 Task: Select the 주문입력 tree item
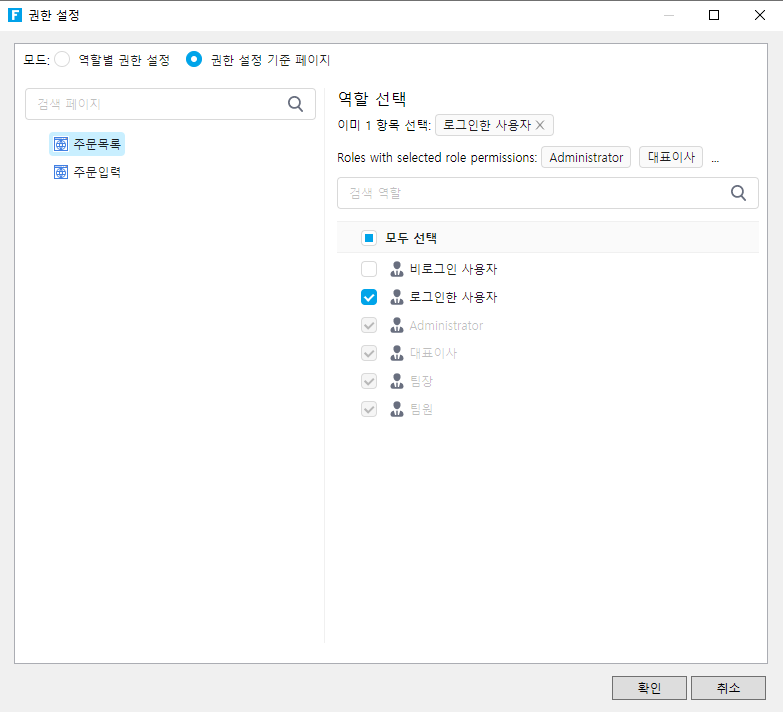(x=97, y=172)
